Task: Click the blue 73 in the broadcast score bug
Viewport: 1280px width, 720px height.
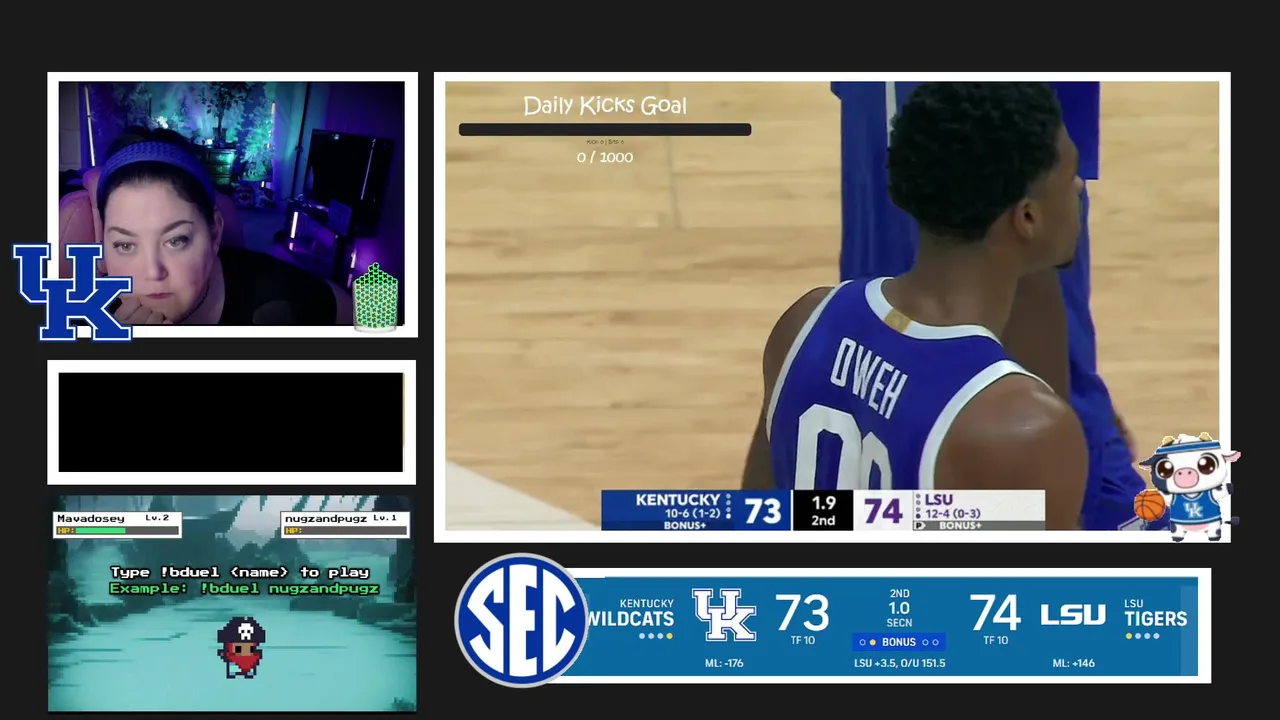Action: [762, 511]
